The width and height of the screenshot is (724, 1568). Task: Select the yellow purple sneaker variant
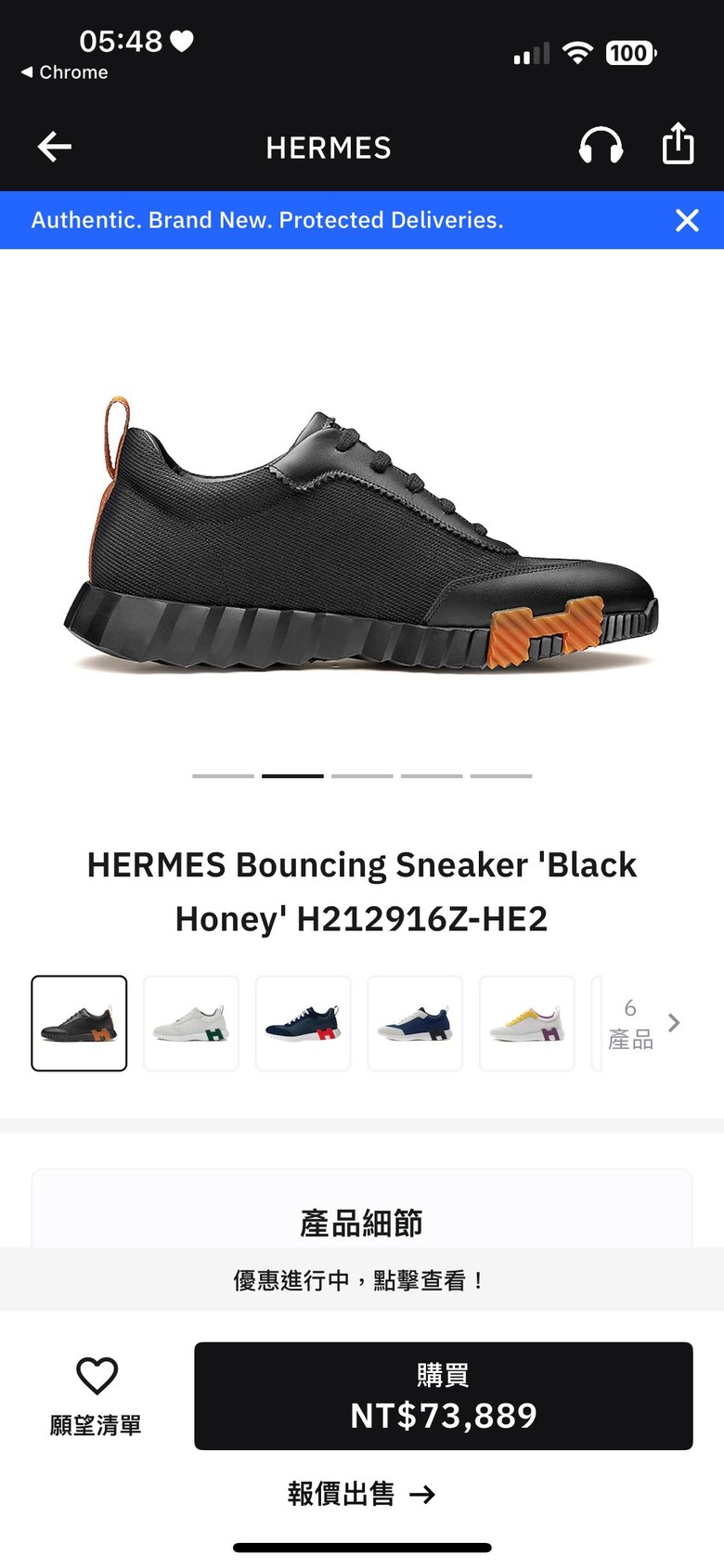click(527, 1023)
